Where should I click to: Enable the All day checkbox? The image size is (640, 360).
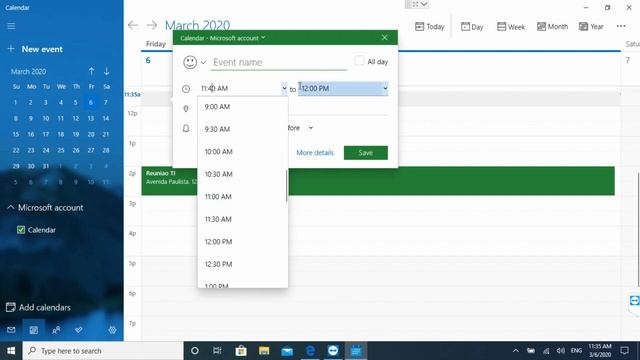(359, 61)
